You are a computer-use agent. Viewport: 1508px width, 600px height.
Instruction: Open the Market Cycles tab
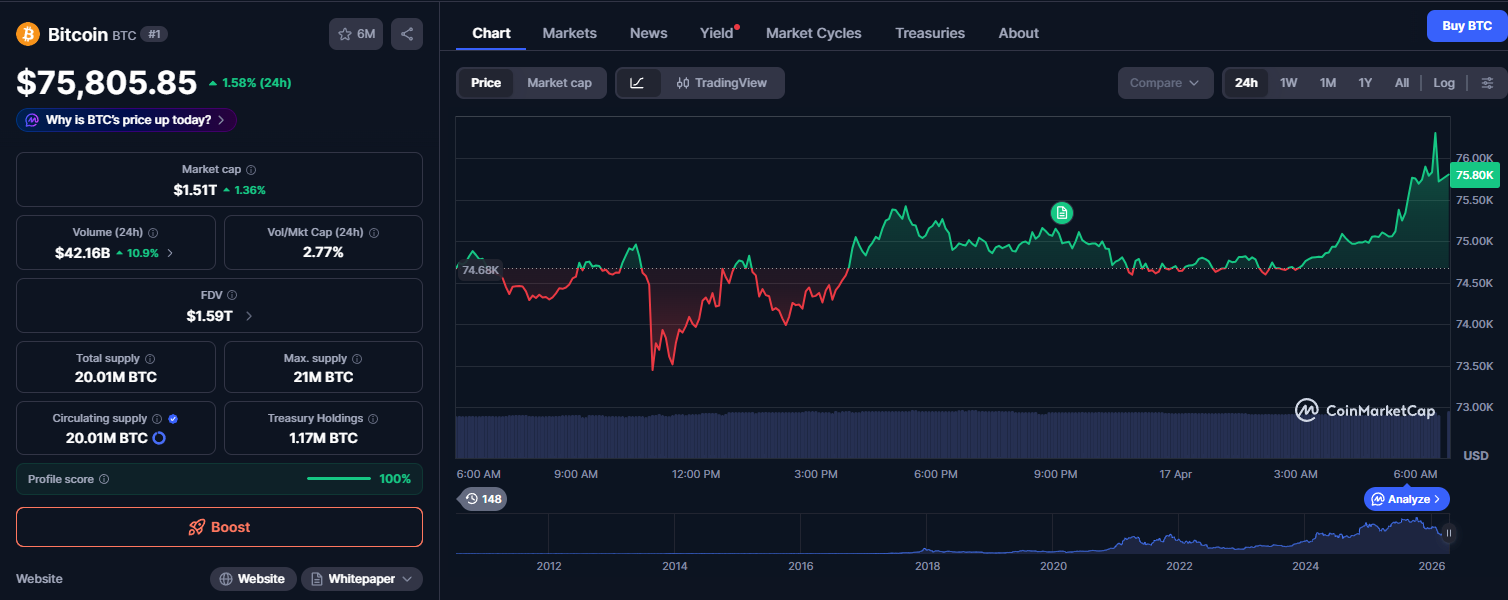[814, 33]
